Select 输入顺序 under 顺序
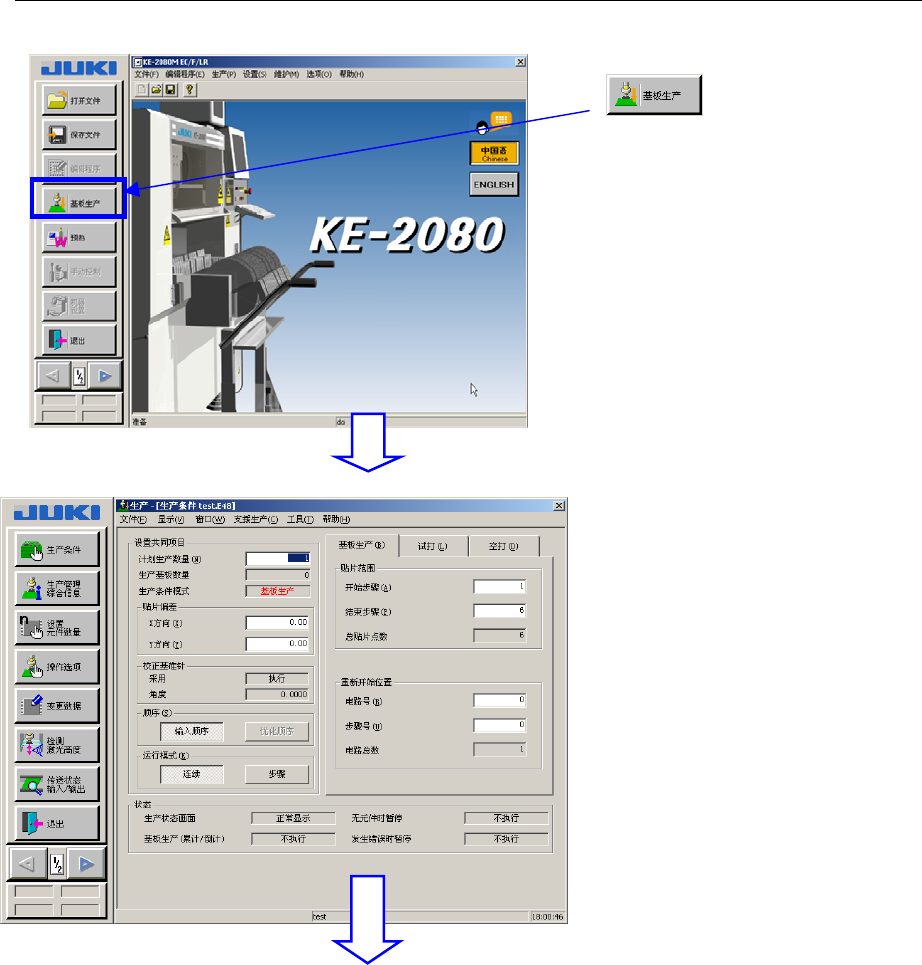The image size is (922, 965). (192, 731)
